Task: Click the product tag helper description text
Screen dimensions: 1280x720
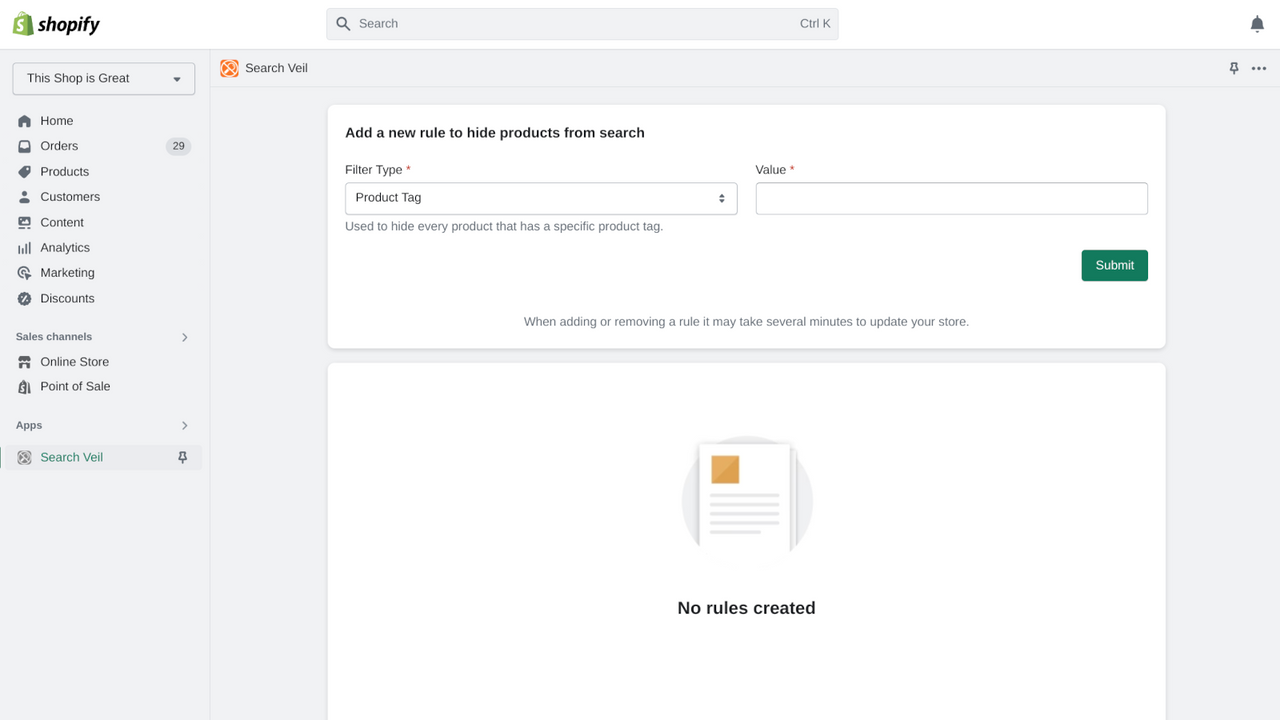Action: 504,227
